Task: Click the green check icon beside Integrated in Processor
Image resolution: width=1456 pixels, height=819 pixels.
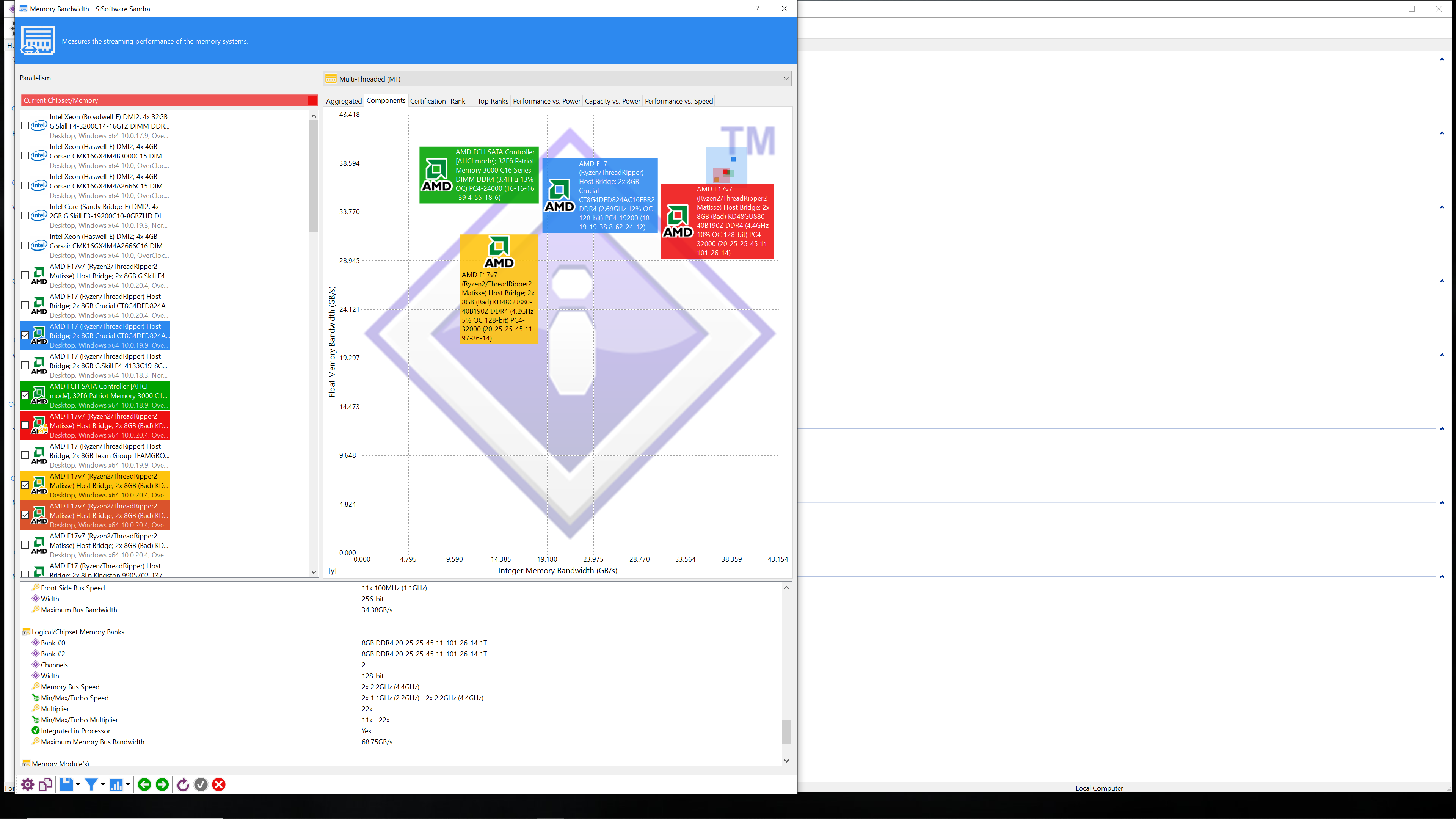Action: 36,730
